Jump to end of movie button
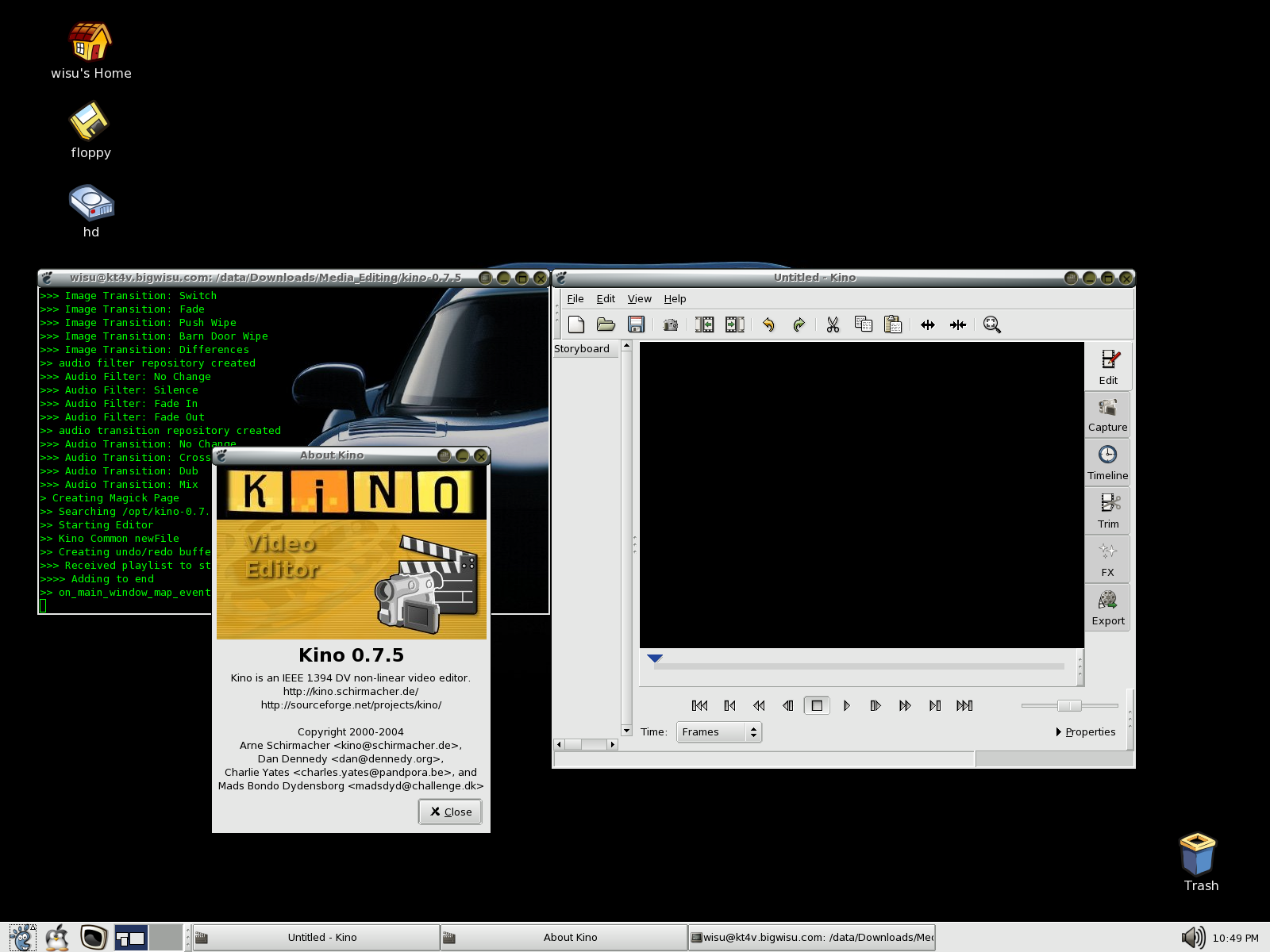The image size is (1270, 952). point(964,705)
